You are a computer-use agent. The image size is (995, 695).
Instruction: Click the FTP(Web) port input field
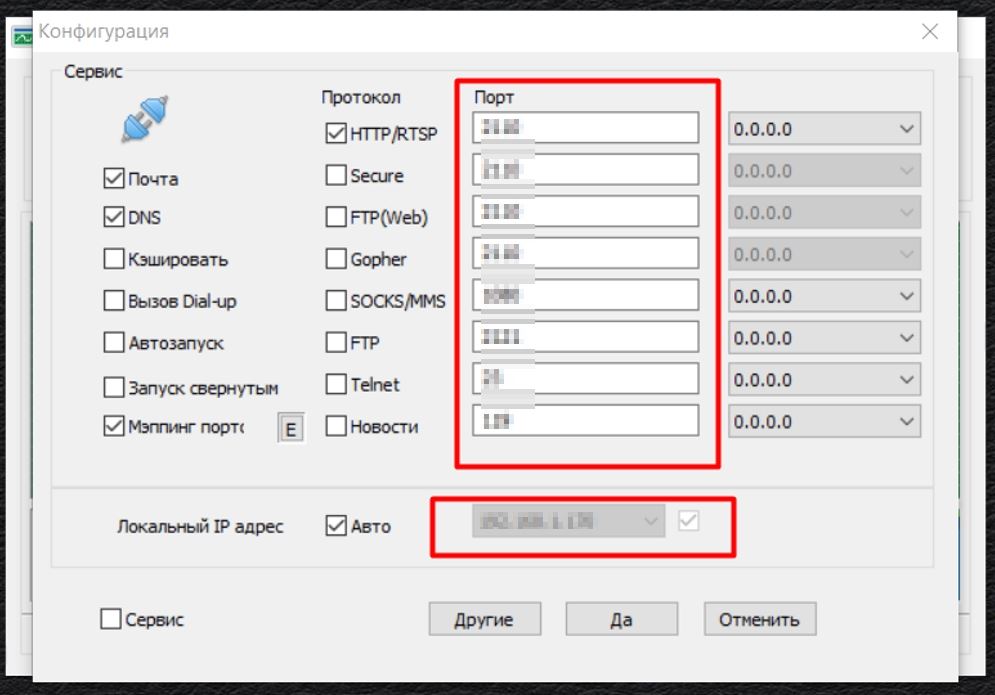click(x=586, y=211)
